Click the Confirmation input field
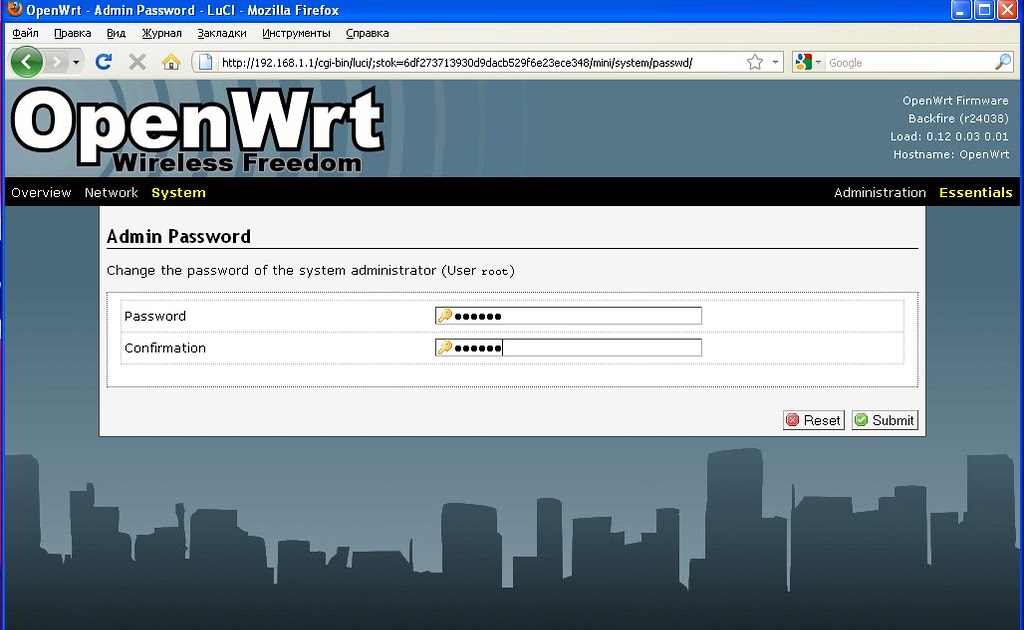Image resolution: width=1024 pixels, height=630 pixels. (568, 347)
